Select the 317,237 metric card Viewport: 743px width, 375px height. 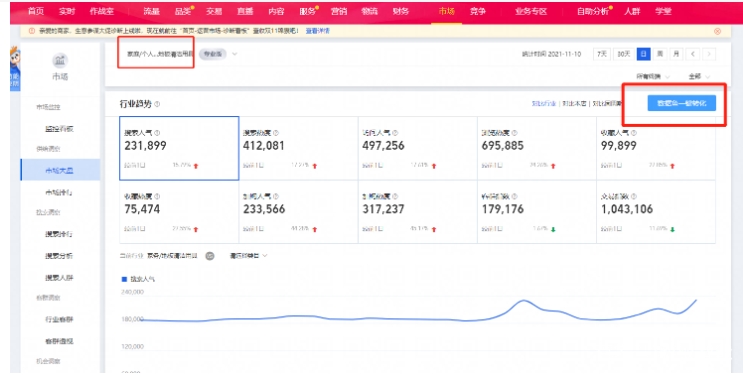pyautogui.click(x=417, y=212)
